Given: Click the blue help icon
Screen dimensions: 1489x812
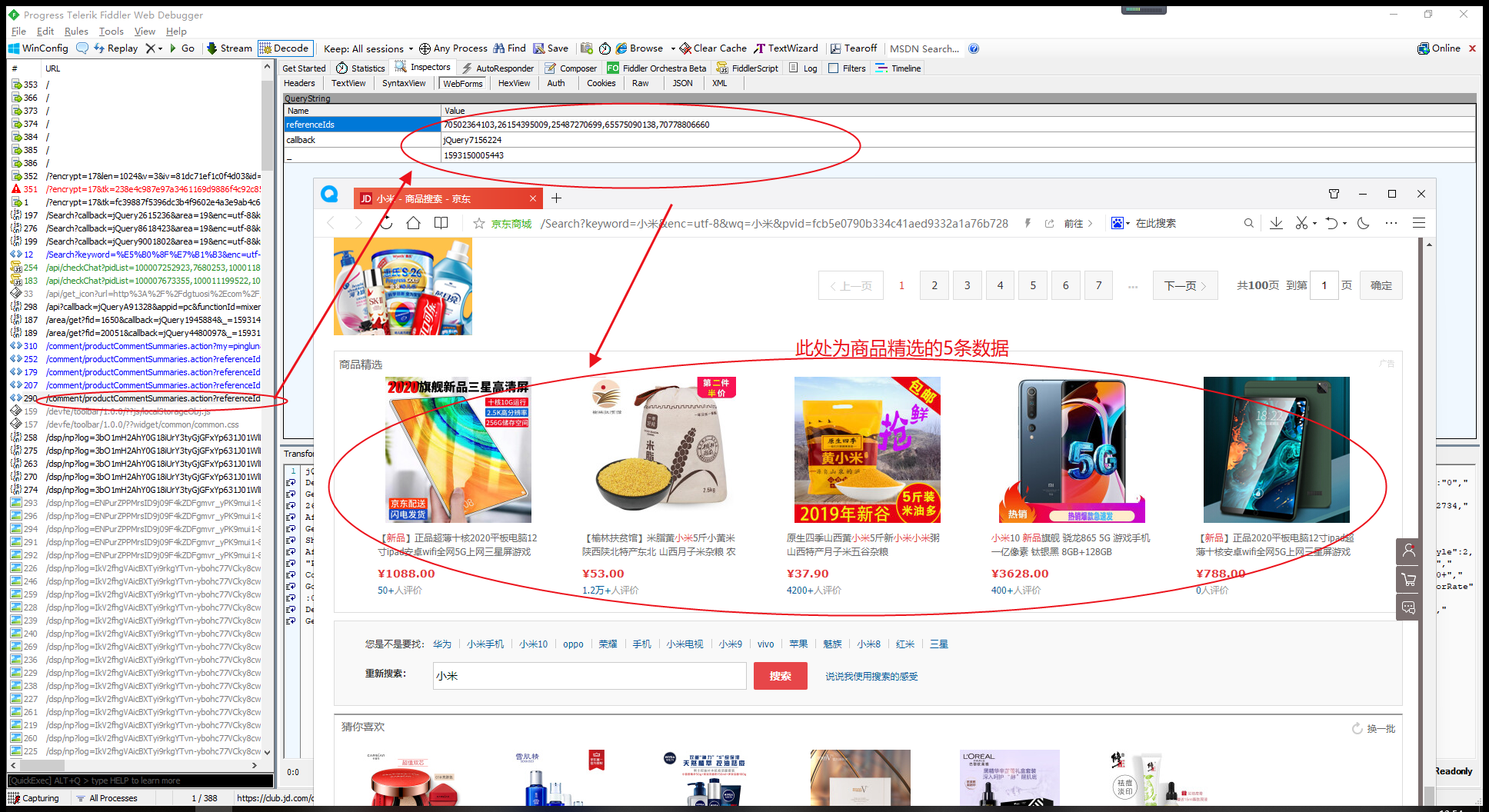Looking at the screenshot, I should point(974,48).
